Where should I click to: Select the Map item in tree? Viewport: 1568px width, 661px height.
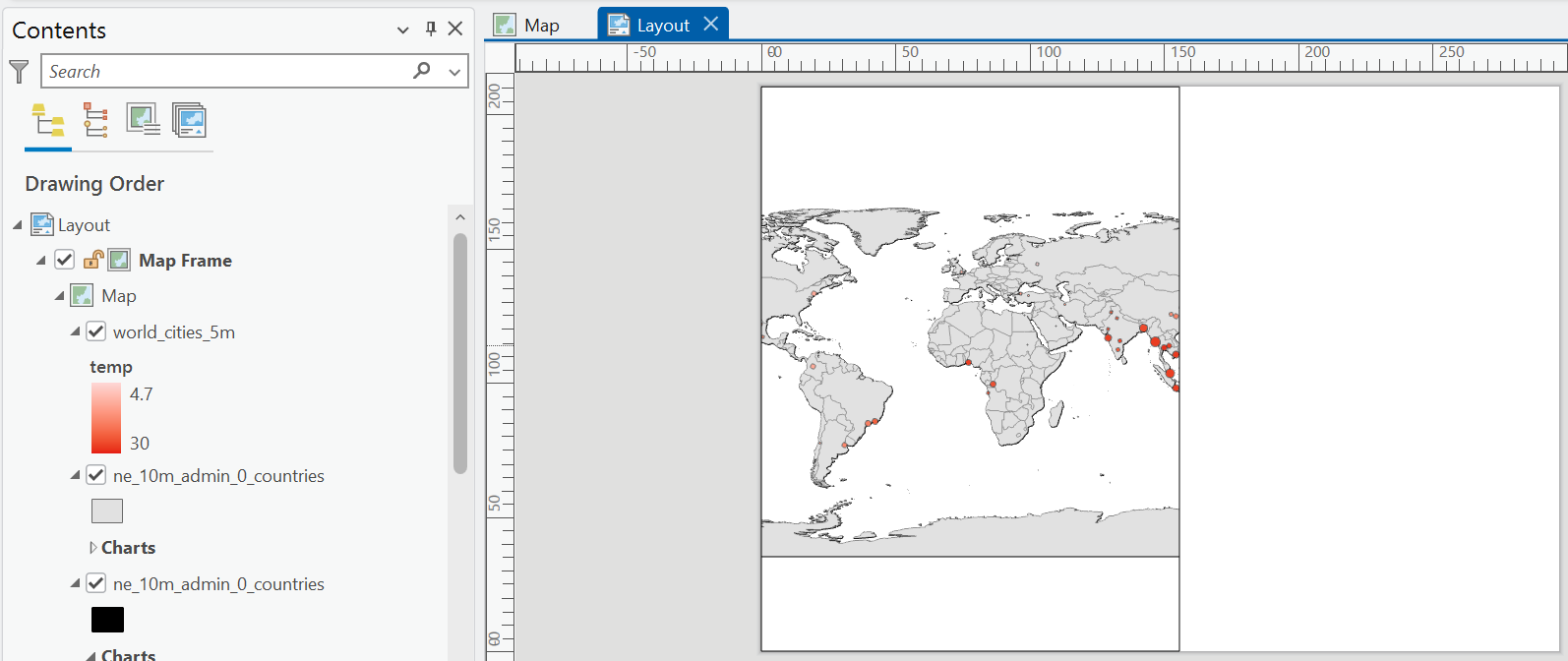point(119,296)
